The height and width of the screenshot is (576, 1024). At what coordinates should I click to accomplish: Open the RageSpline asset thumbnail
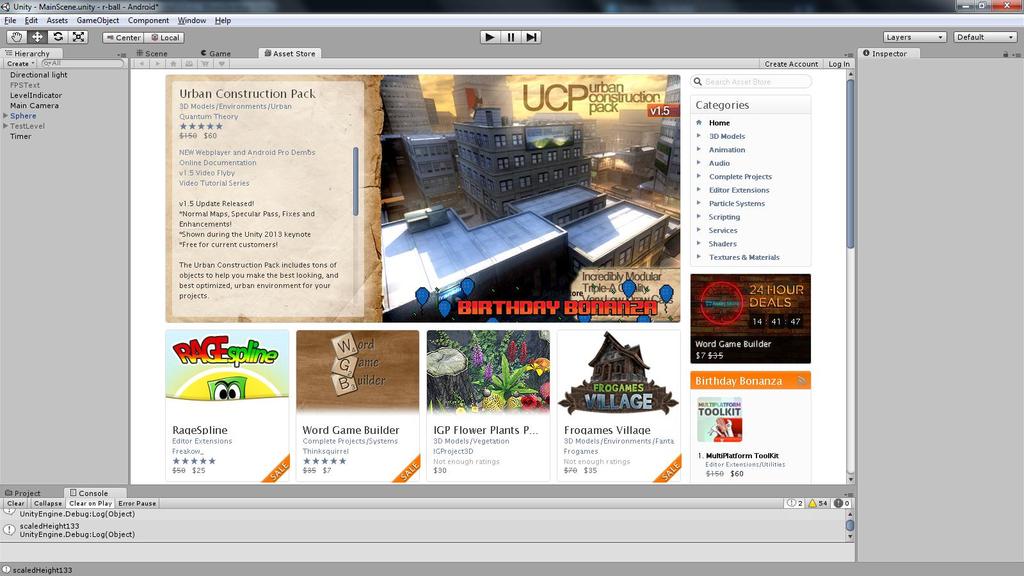[x=227, y=372]
